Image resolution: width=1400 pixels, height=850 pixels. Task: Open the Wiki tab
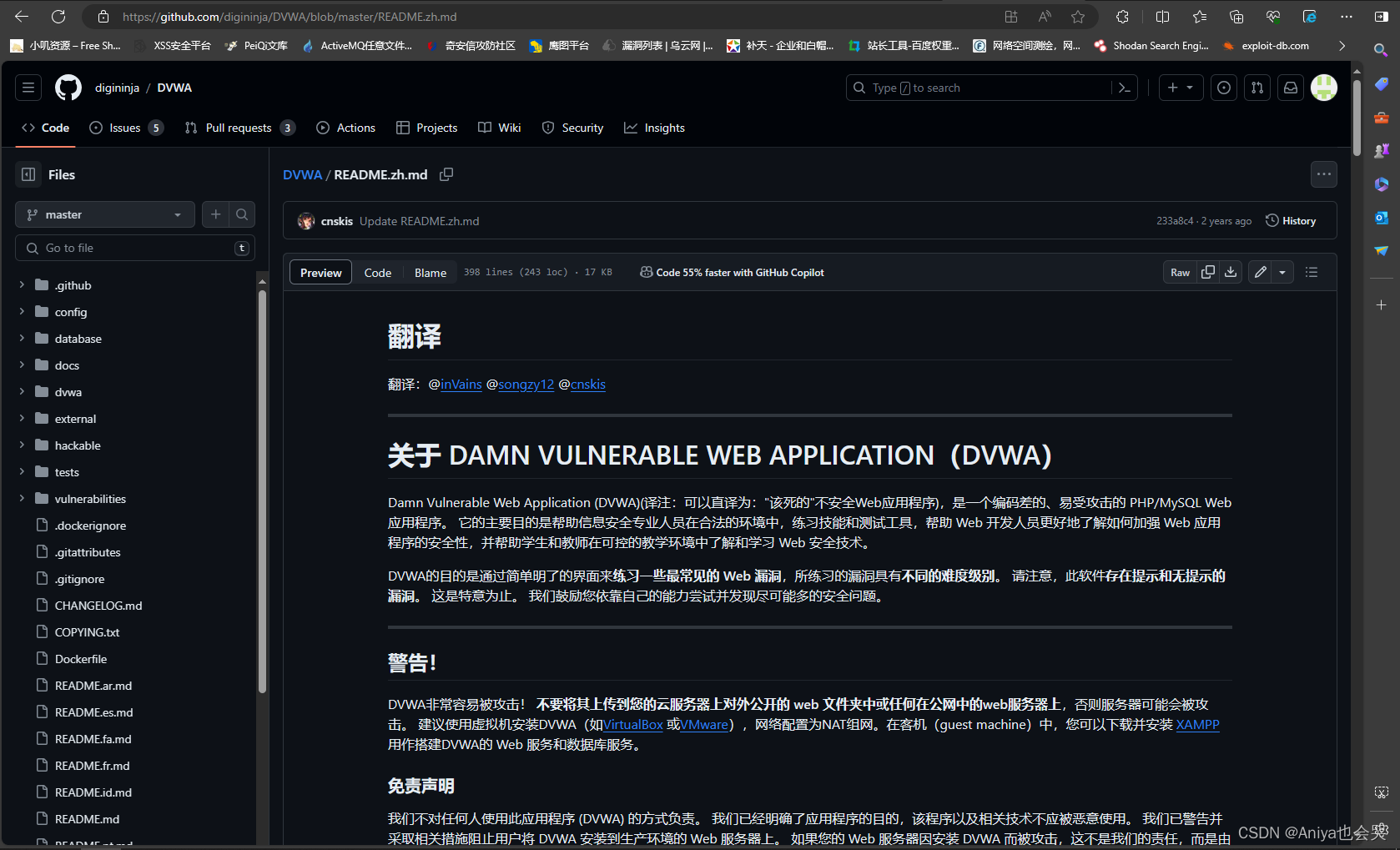coord(500,128)
